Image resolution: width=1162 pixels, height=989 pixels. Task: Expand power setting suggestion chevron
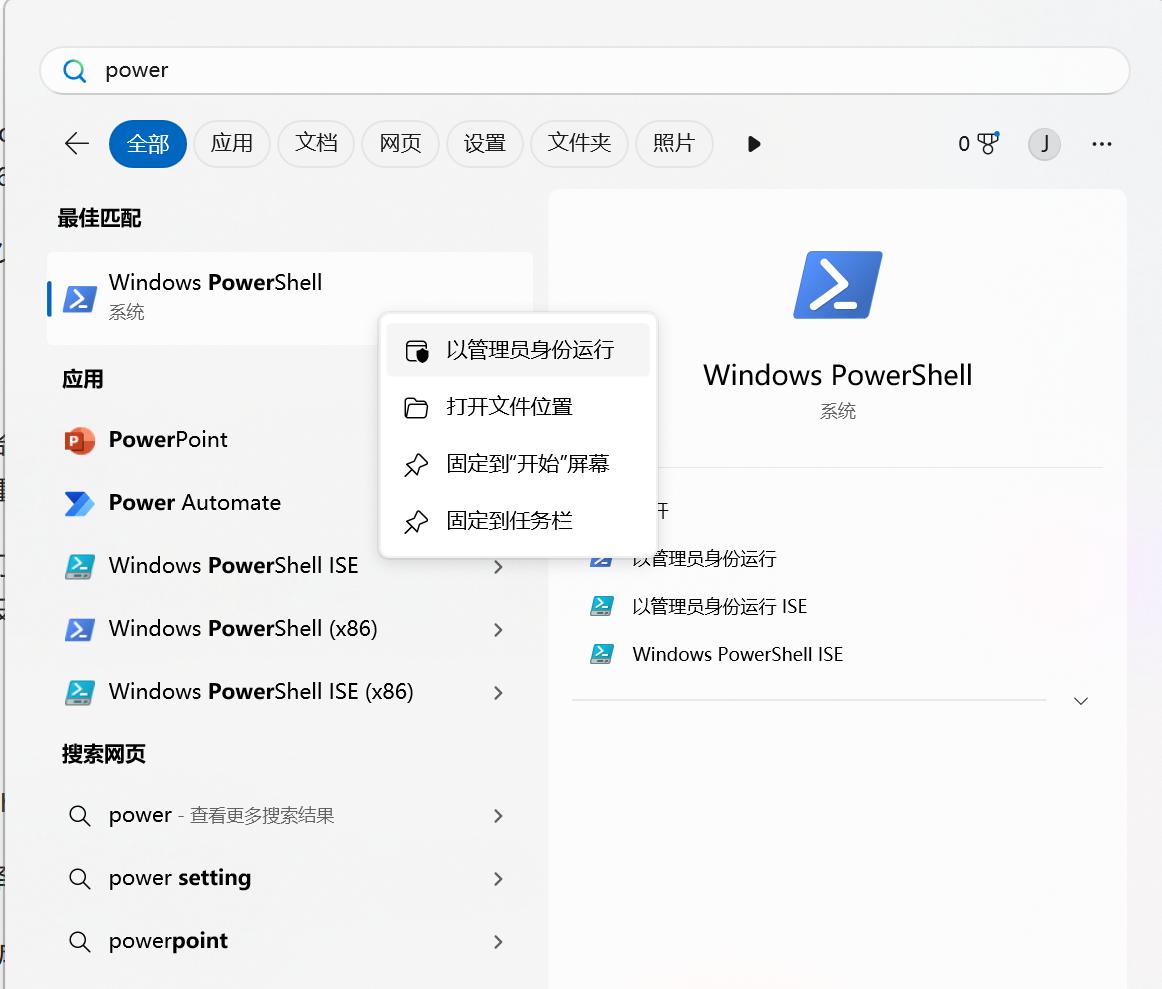pyautogui.click(x=498, y=879)
